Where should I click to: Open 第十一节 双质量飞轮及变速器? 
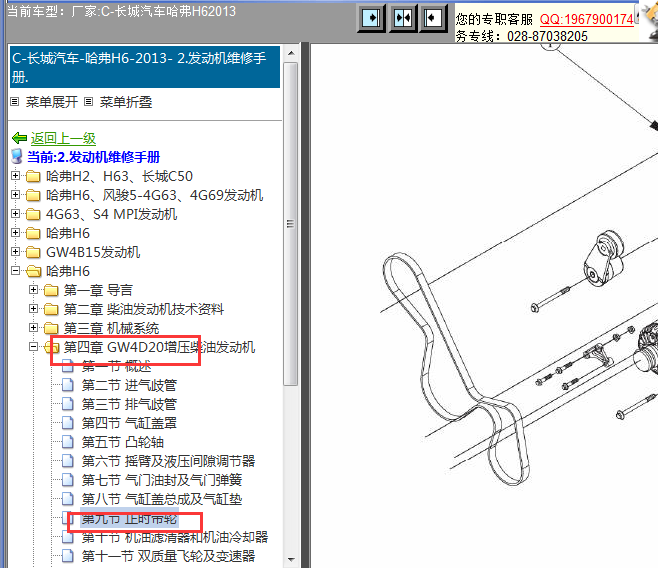point(168,556)
